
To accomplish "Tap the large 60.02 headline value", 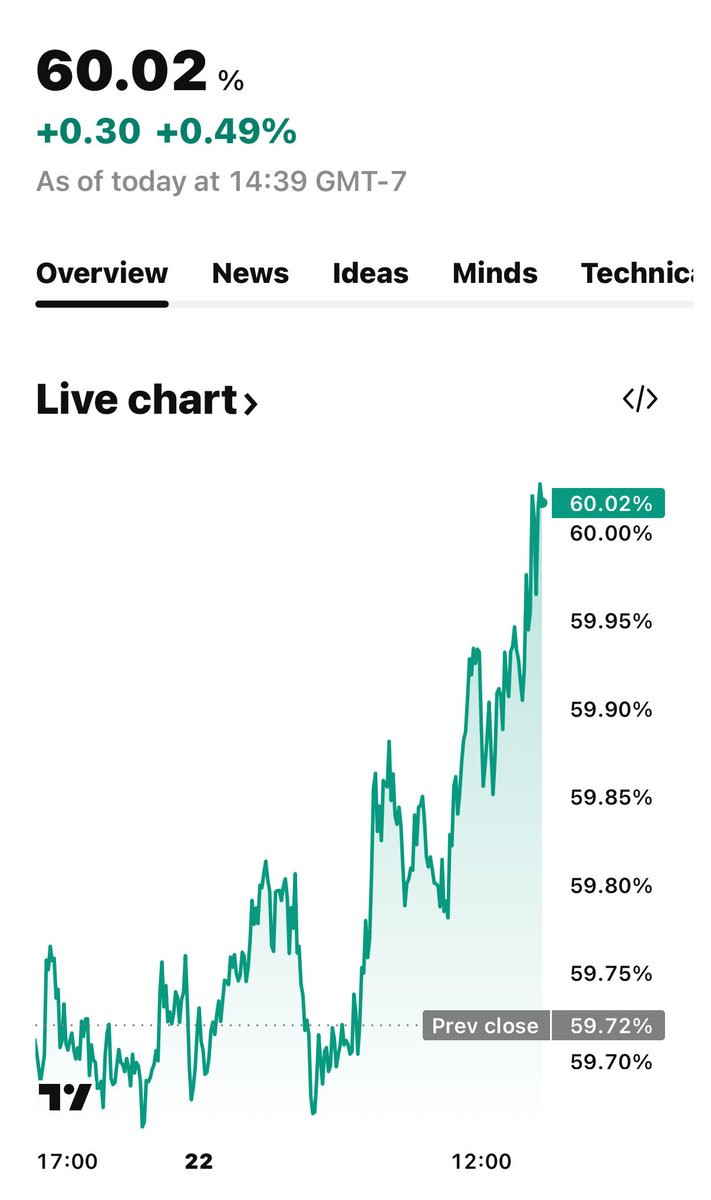I will pyautogui.click(x=122, y=72).
